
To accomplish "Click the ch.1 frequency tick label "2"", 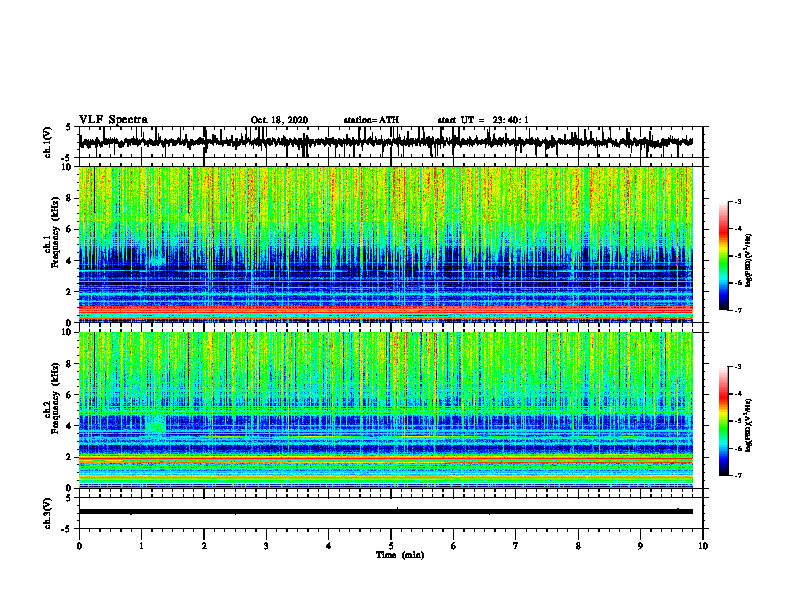I will pos(70,291).
